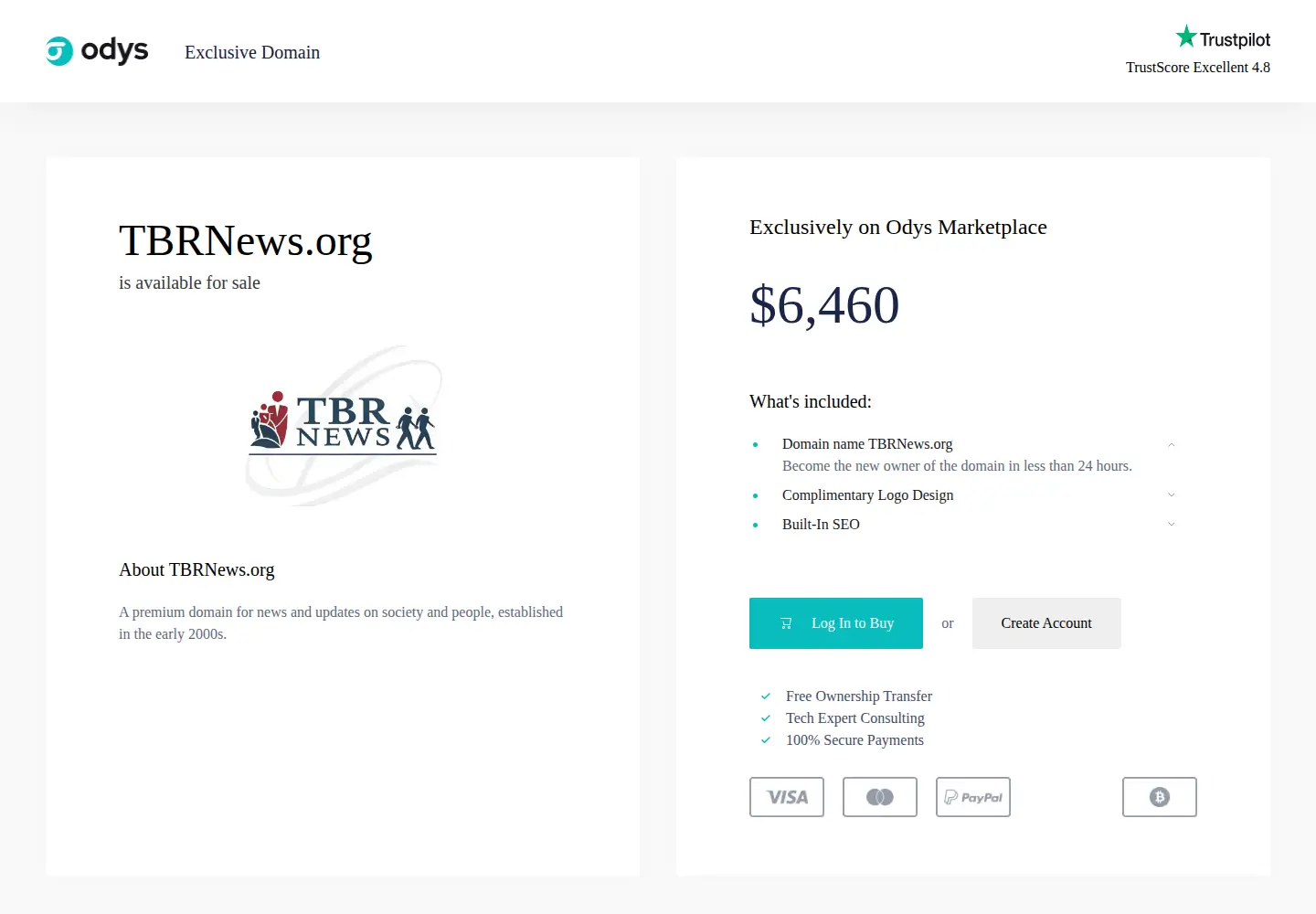The width and height of the screenshot is (1316, 914).
Task: Open the Odys logo homepage link
Action: [97, 51]
